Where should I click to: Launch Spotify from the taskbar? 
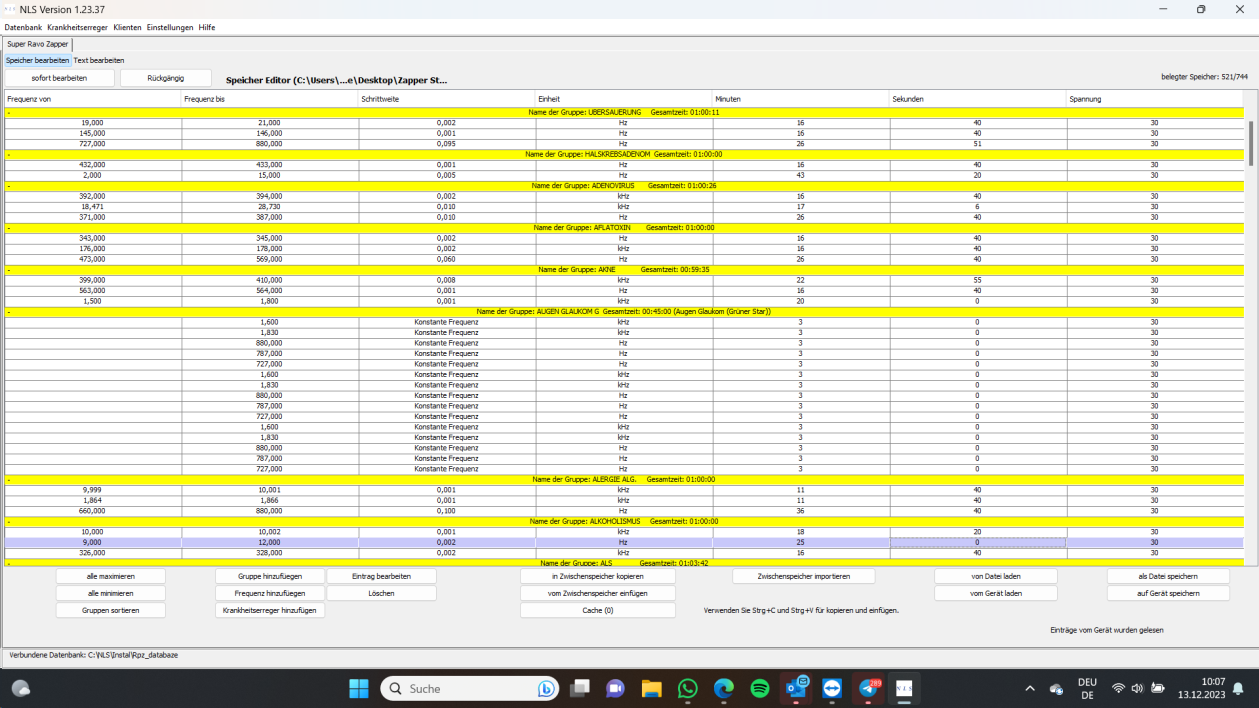759,688
